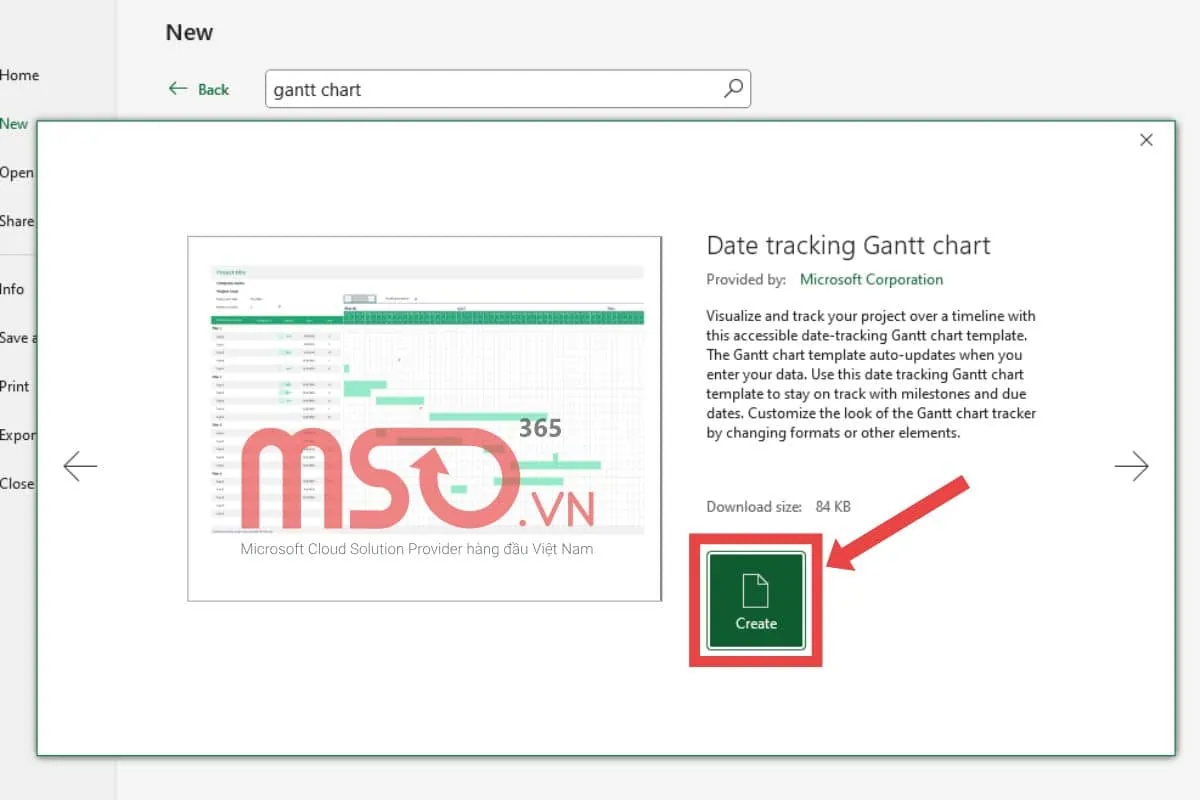Click the X to dismiss the template preview
Viewport: 1200px width, 800px height.
[1146, 140]
